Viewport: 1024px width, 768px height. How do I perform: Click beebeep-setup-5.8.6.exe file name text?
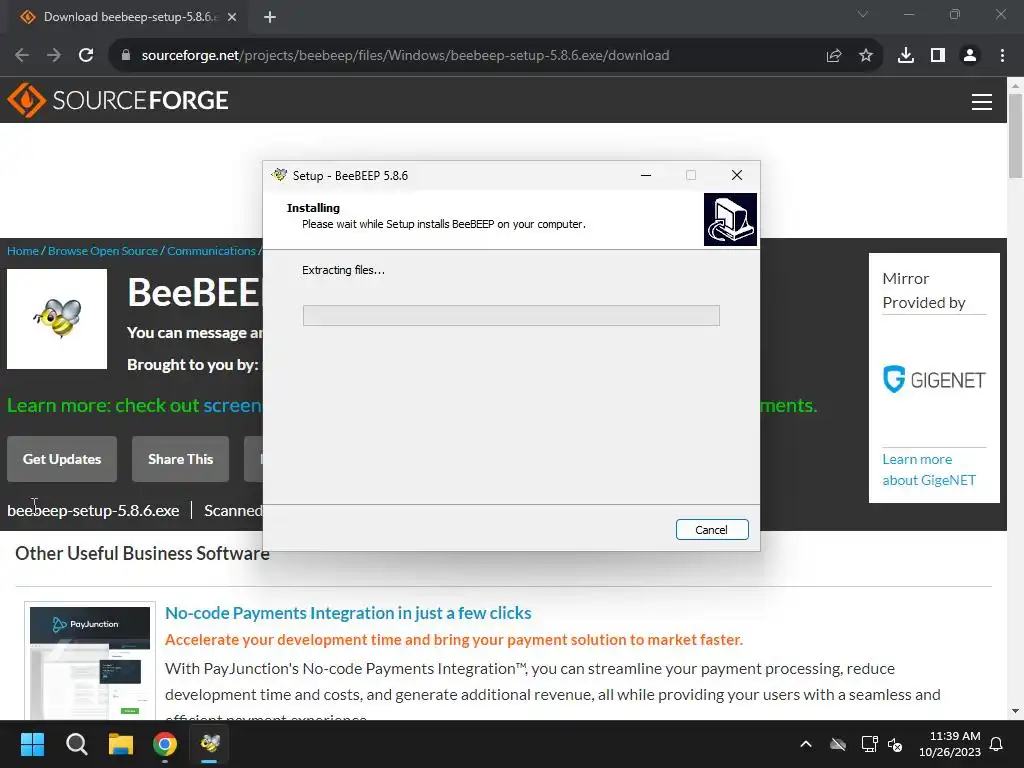[93, 511]
